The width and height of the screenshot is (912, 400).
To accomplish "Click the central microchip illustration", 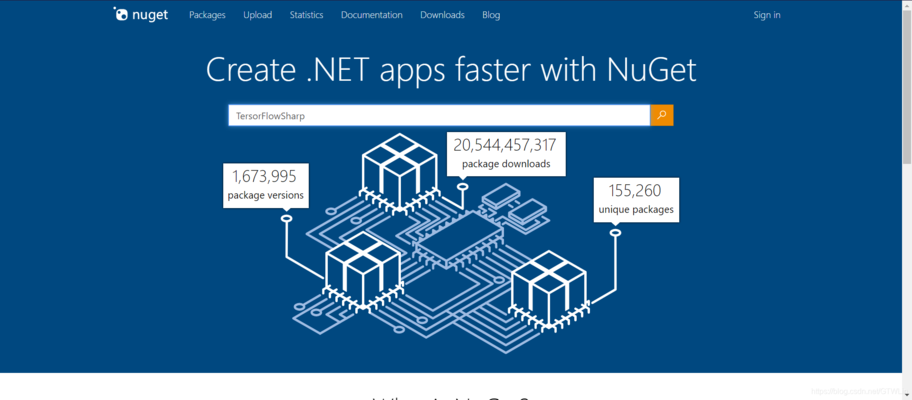I will click(x=458, y=243).
